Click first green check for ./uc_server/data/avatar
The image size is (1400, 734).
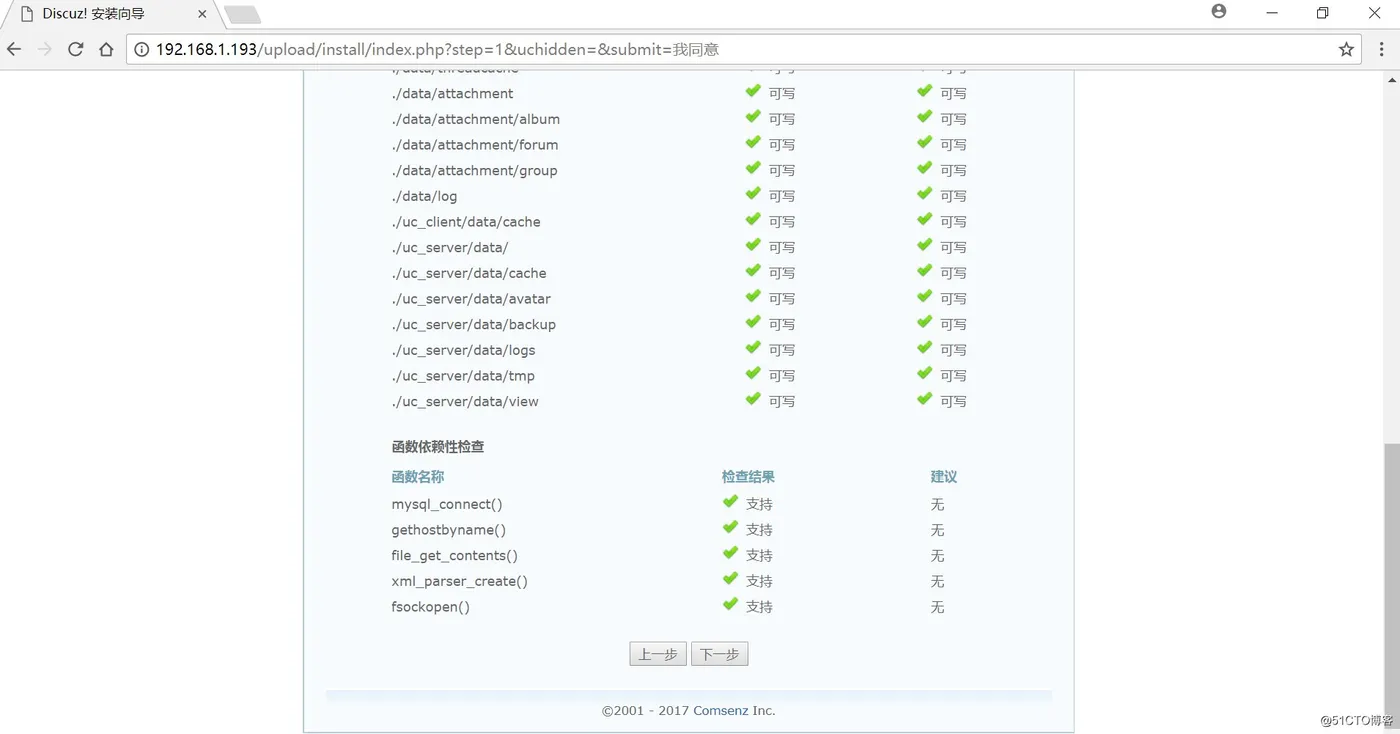point(753,297)
